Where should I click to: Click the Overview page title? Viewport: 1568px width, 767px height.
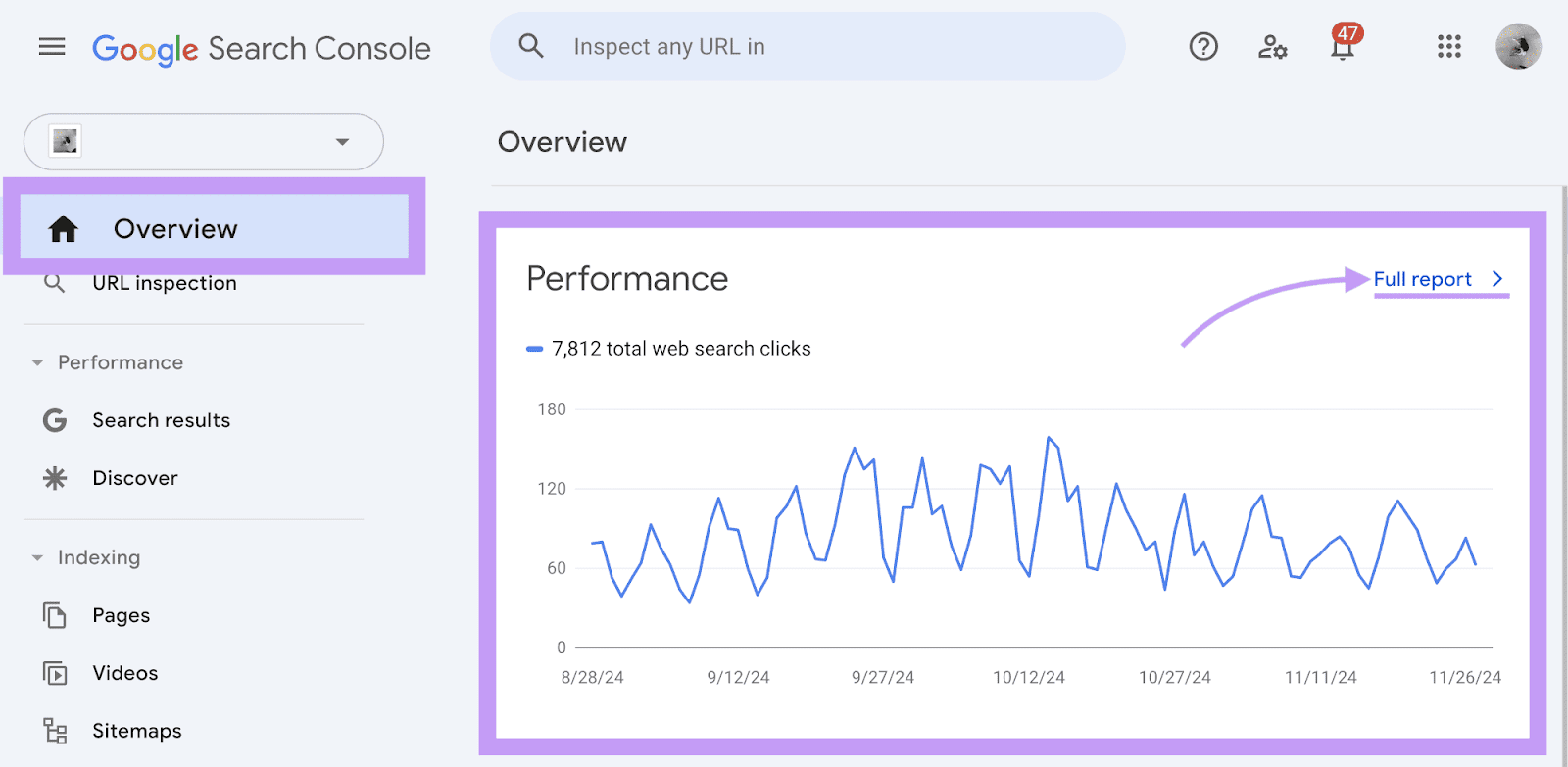563,142
